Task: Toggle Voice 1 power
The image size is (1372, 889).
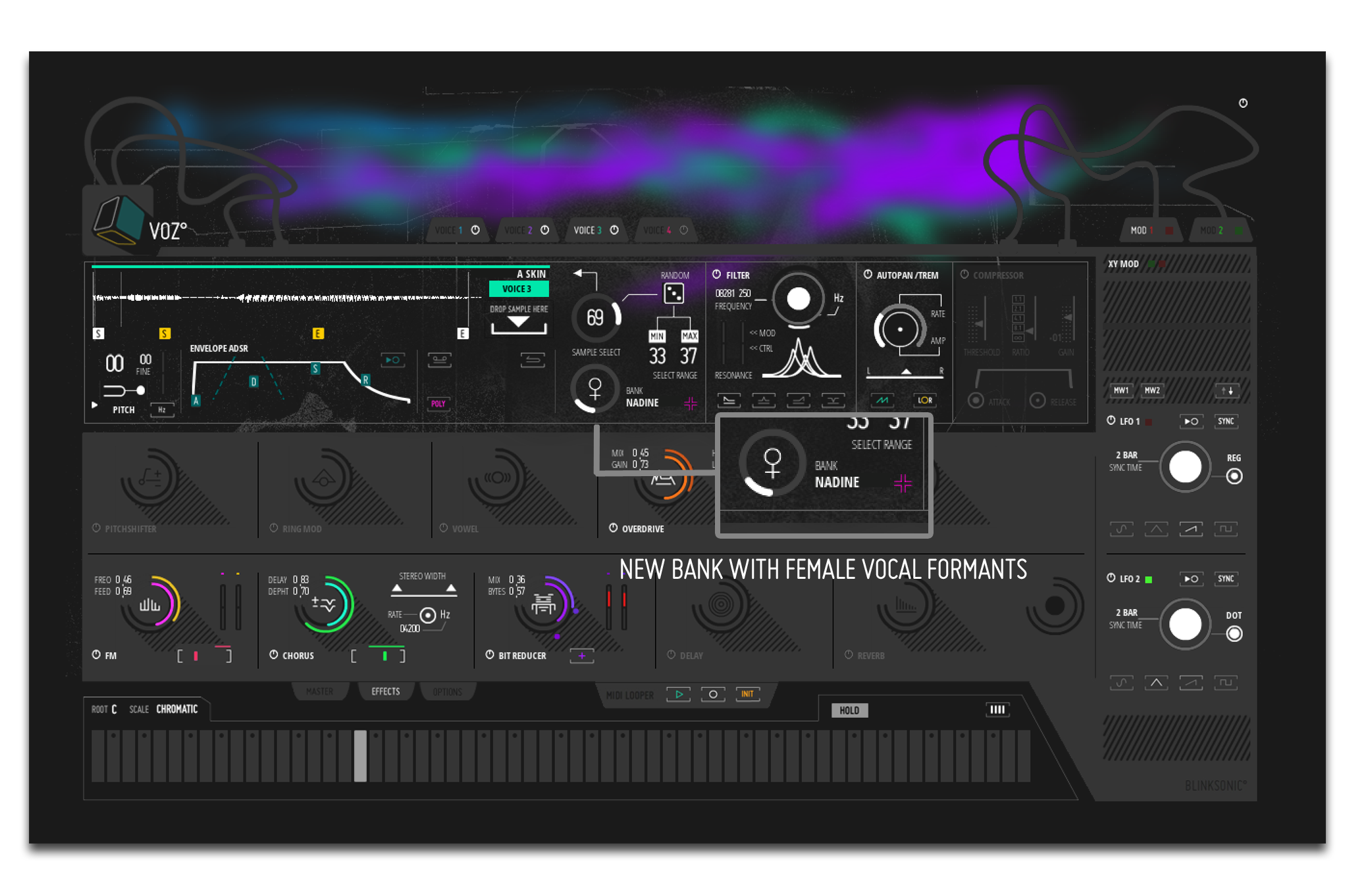Action: coord(475,230)
